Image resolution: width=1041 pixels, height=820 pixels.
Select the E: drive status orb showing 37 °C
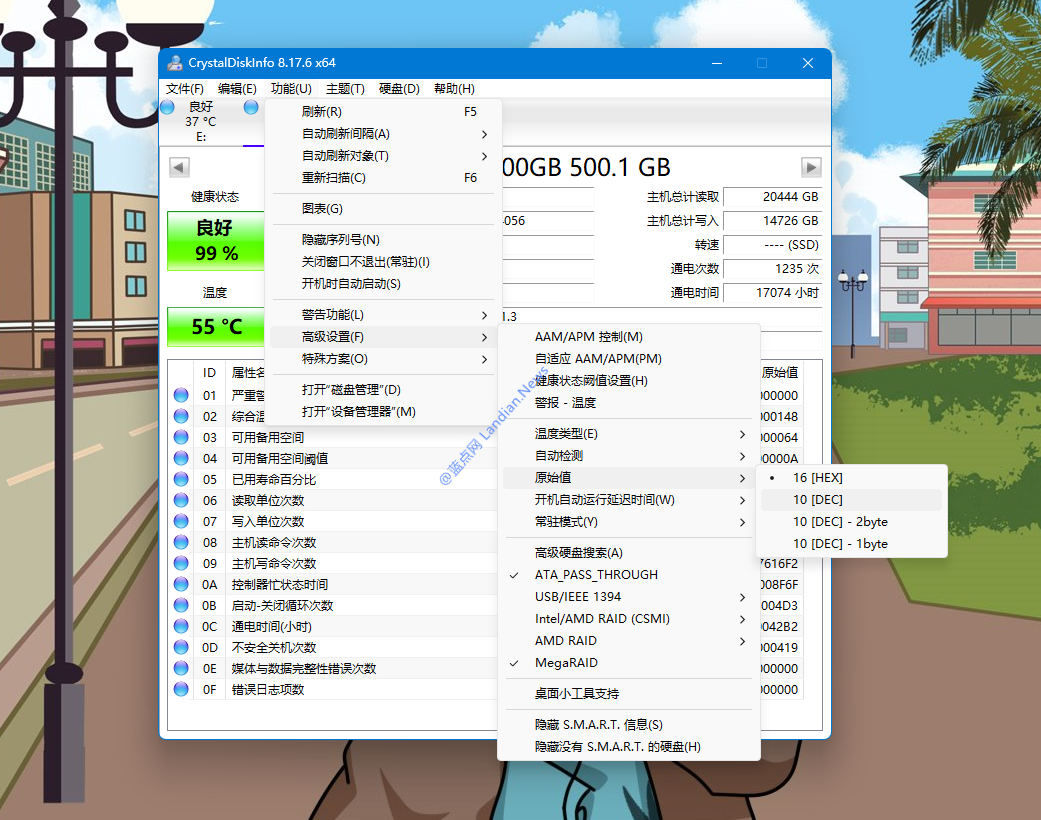click(167, 107)
